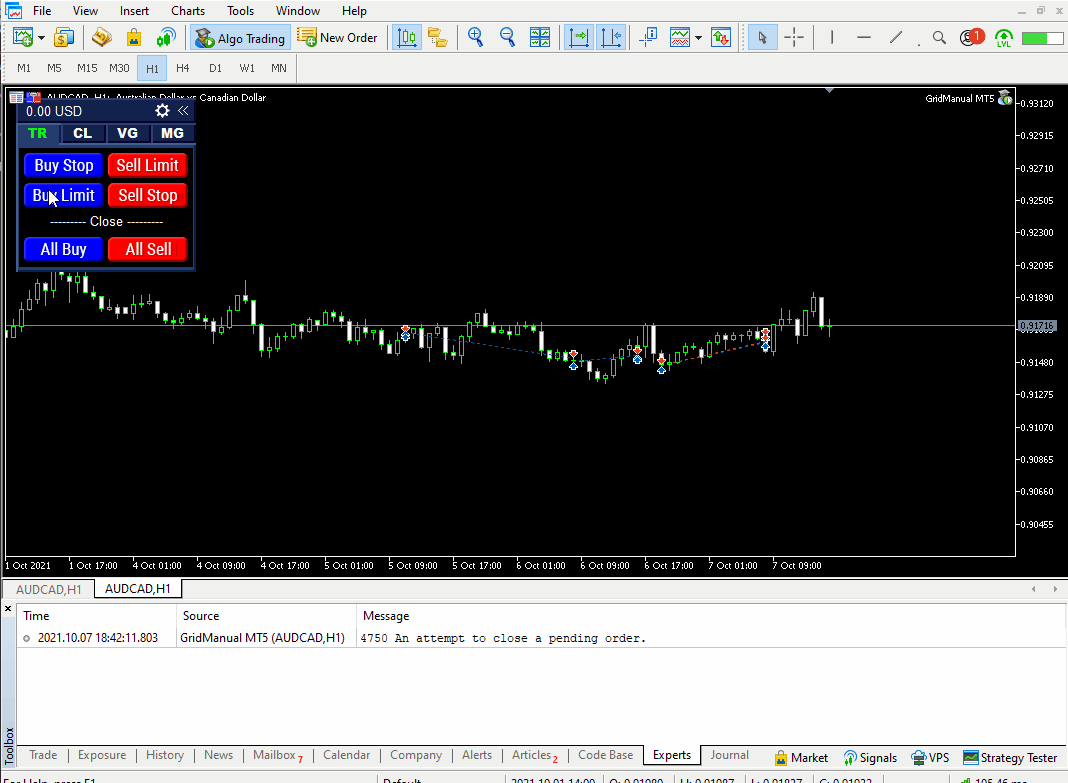This screenshot has height=783, width=1068.
Task: Switch timeframe to W1
Action: click(x=247, y=68)
